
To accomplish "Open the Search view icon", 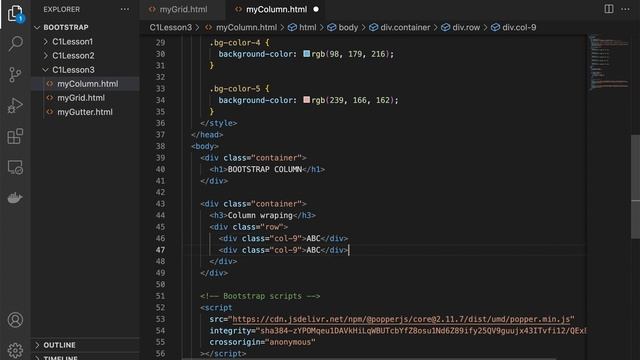I will (15, 43).
